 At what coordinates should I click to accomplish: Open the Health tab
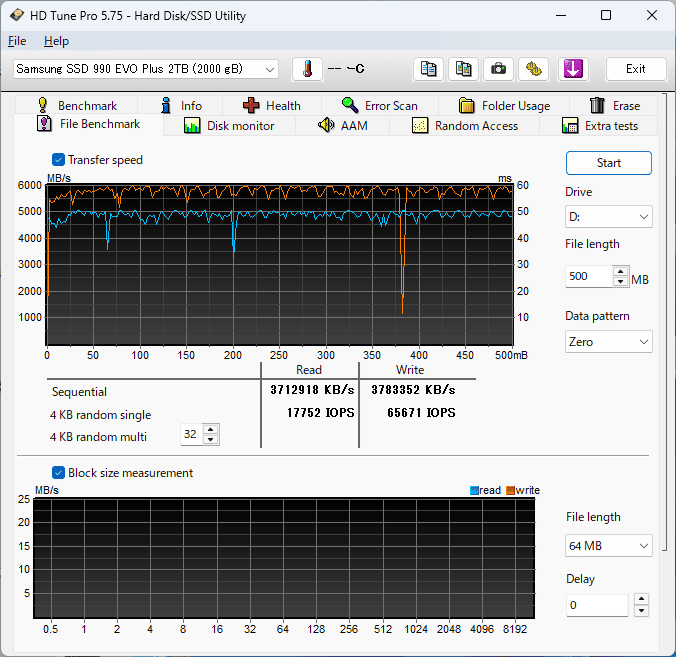pos(271,105)
